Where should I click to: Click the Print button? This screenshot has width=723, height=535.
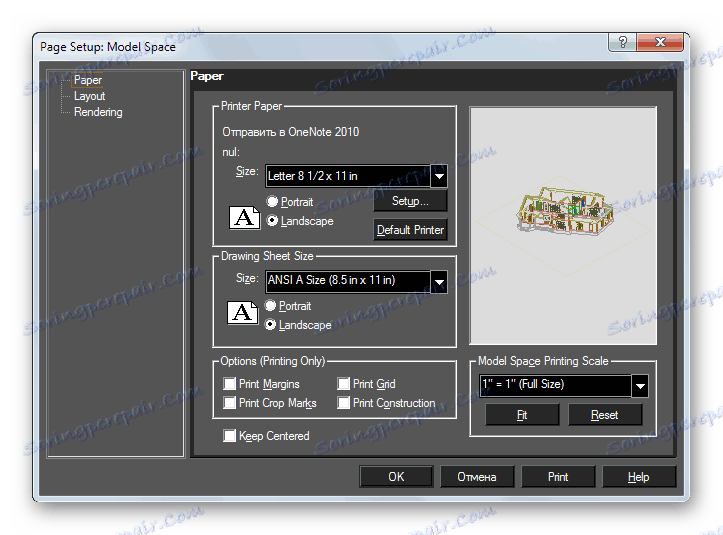click(558, 476)
